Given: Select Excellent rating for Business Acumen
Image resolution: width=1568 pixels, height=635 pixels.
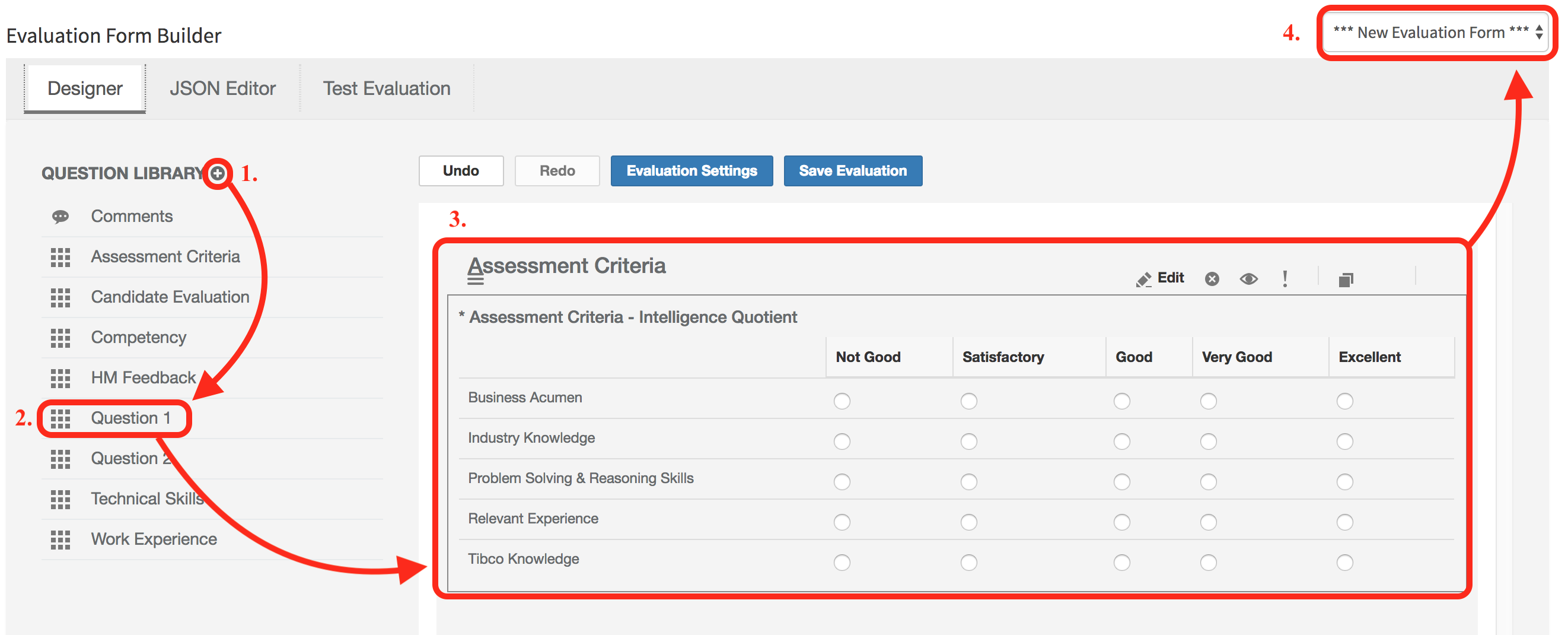Looking at the screenshot, I should 1344,401.
